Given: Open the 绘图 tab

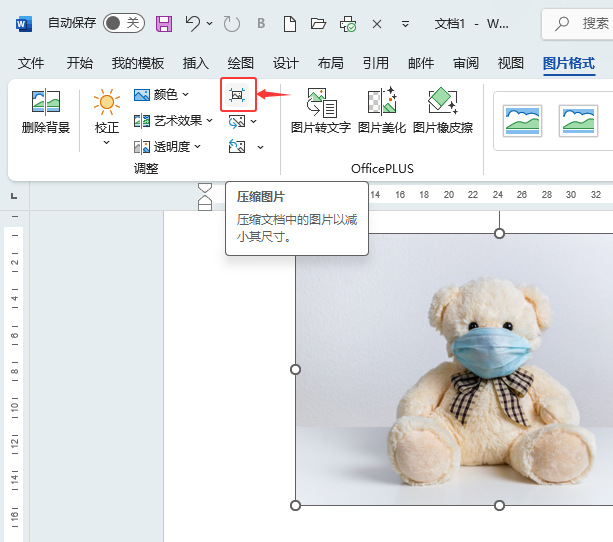Looking at the screenshot, I should click(x=240, y=63).
